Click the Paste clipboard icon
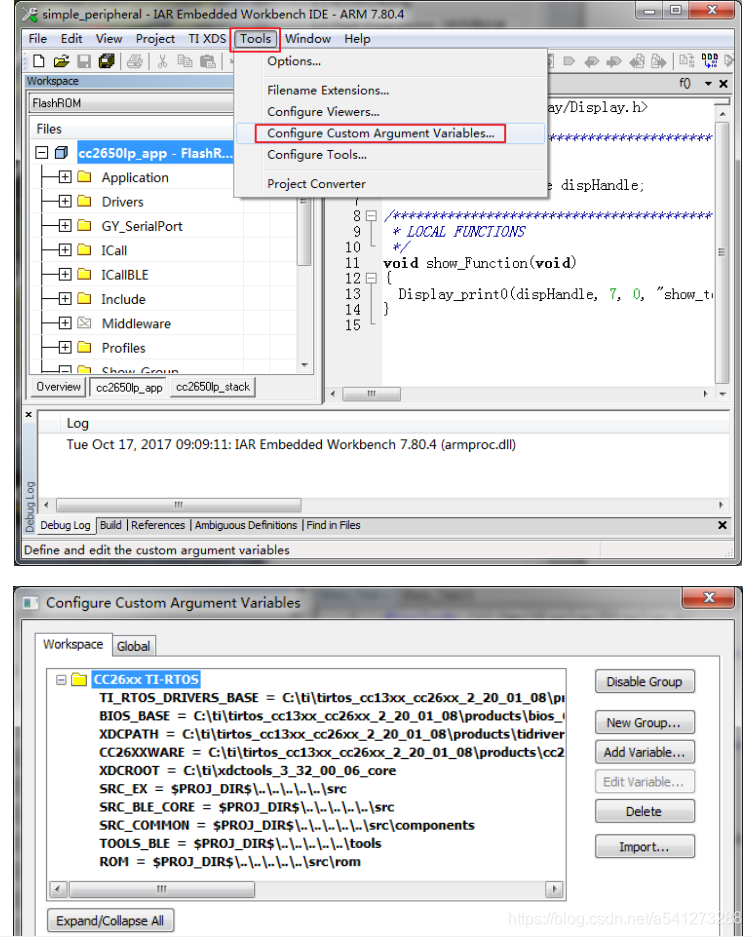The width and height of the screenshot is (752, 937). coord(207,61)
